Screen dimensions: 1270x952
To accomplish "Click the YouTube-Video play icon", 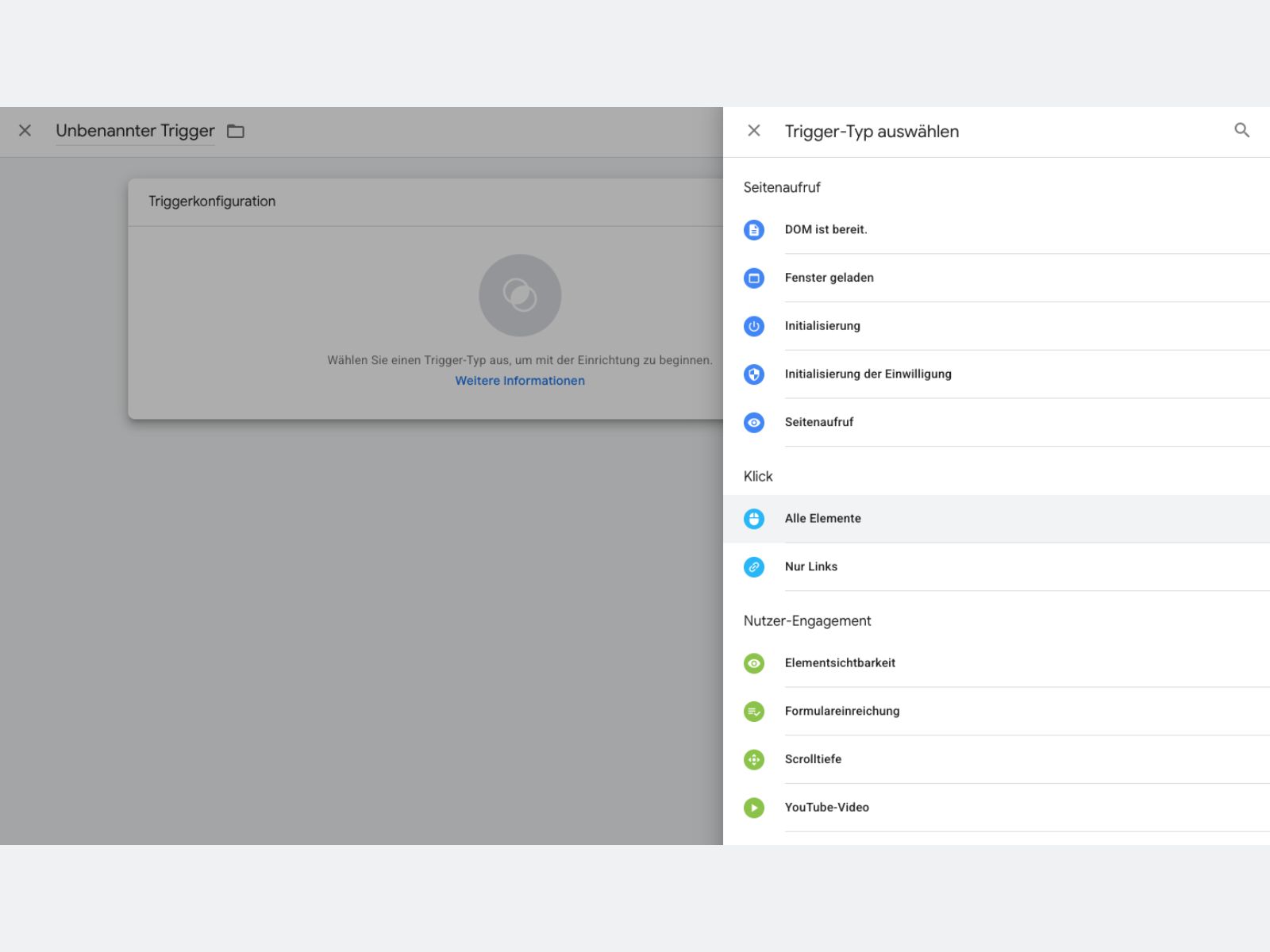I will tap(754, 808).
